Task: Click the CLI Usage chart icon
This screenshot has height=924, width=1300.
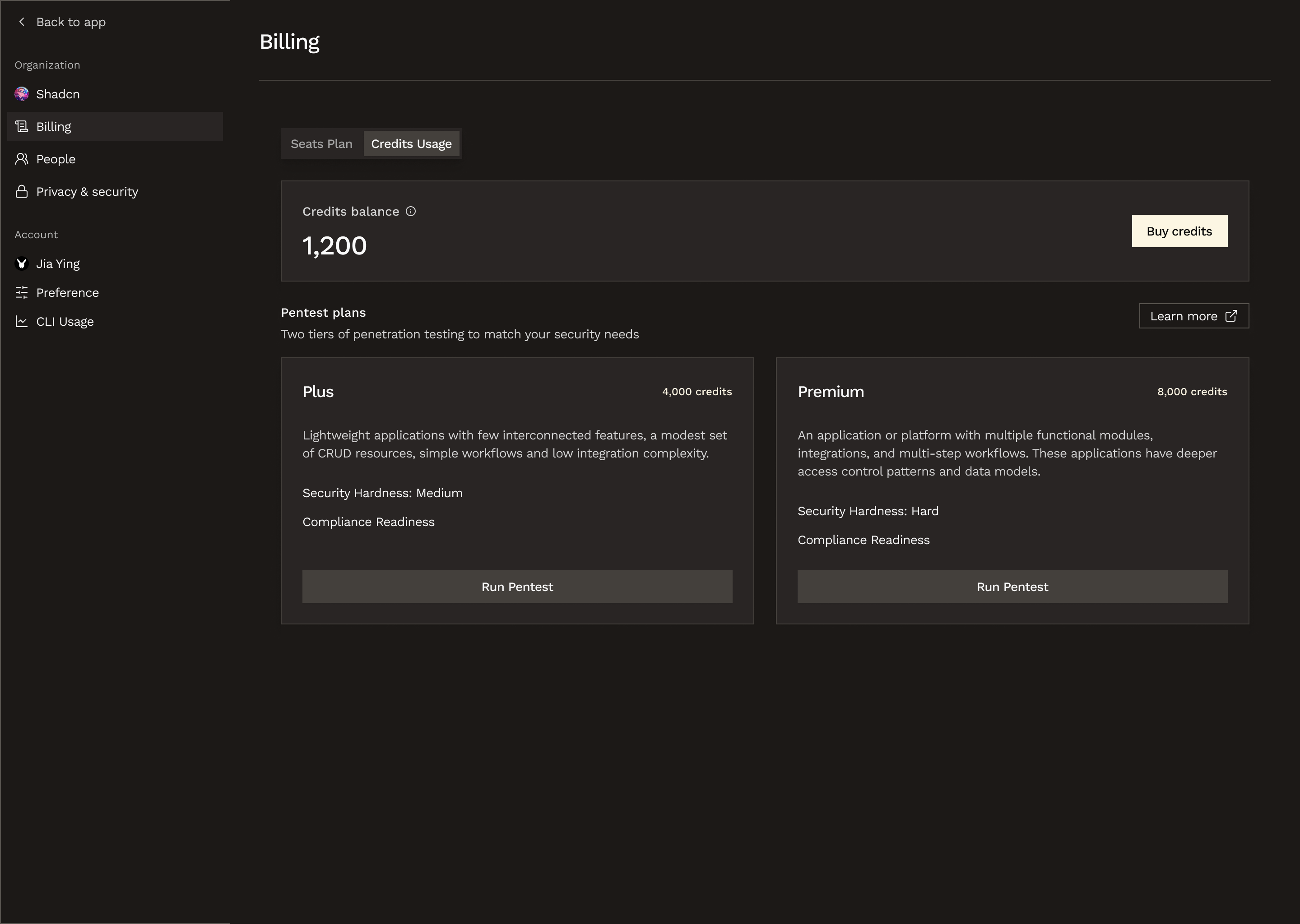Action: (22, 322)
